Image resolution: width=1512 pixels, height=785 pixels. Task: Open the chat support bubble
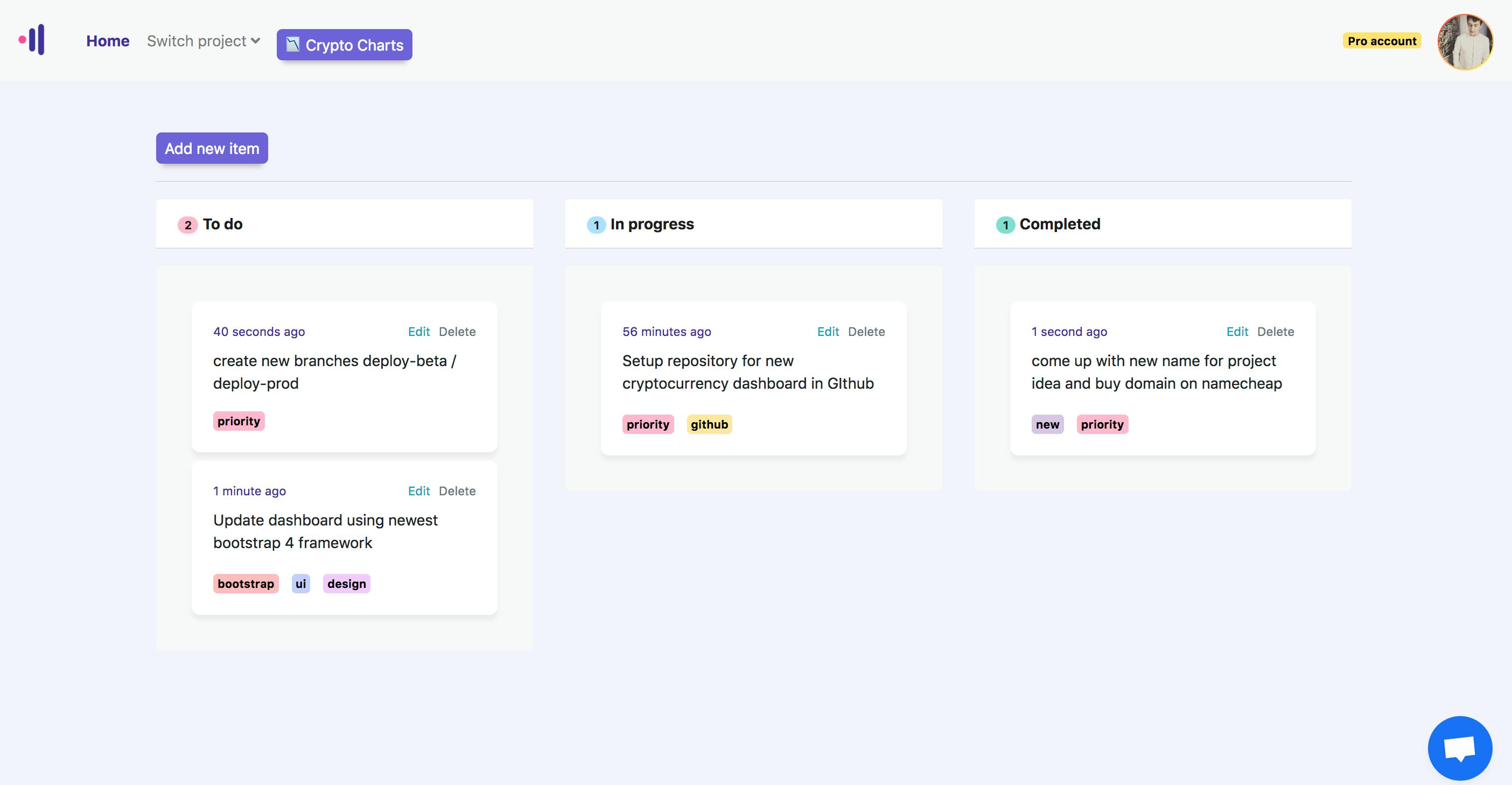(1460, 748)
